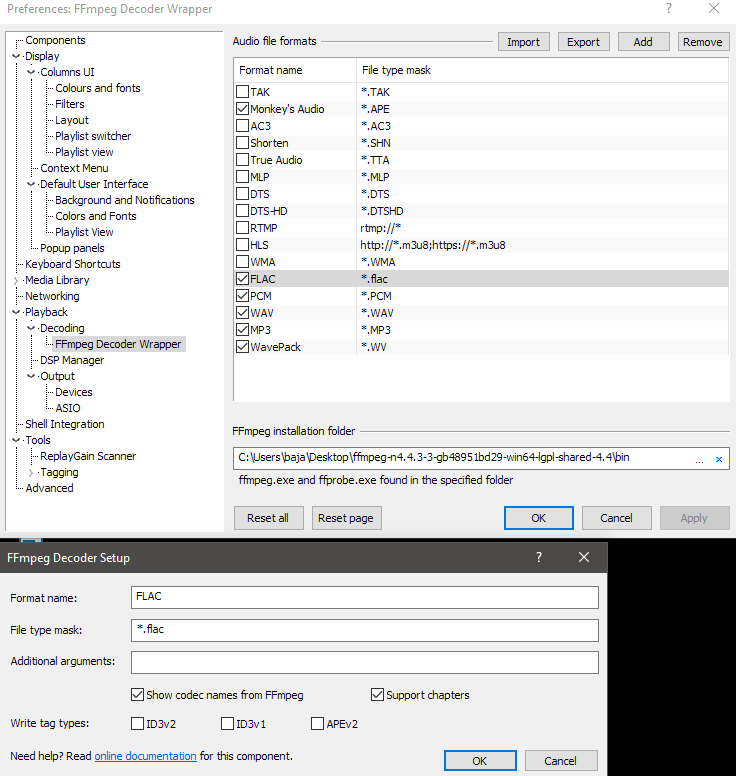This screenshot has height=776, width=736.
Task: Open the Networking page
Action: coord(52,296)
